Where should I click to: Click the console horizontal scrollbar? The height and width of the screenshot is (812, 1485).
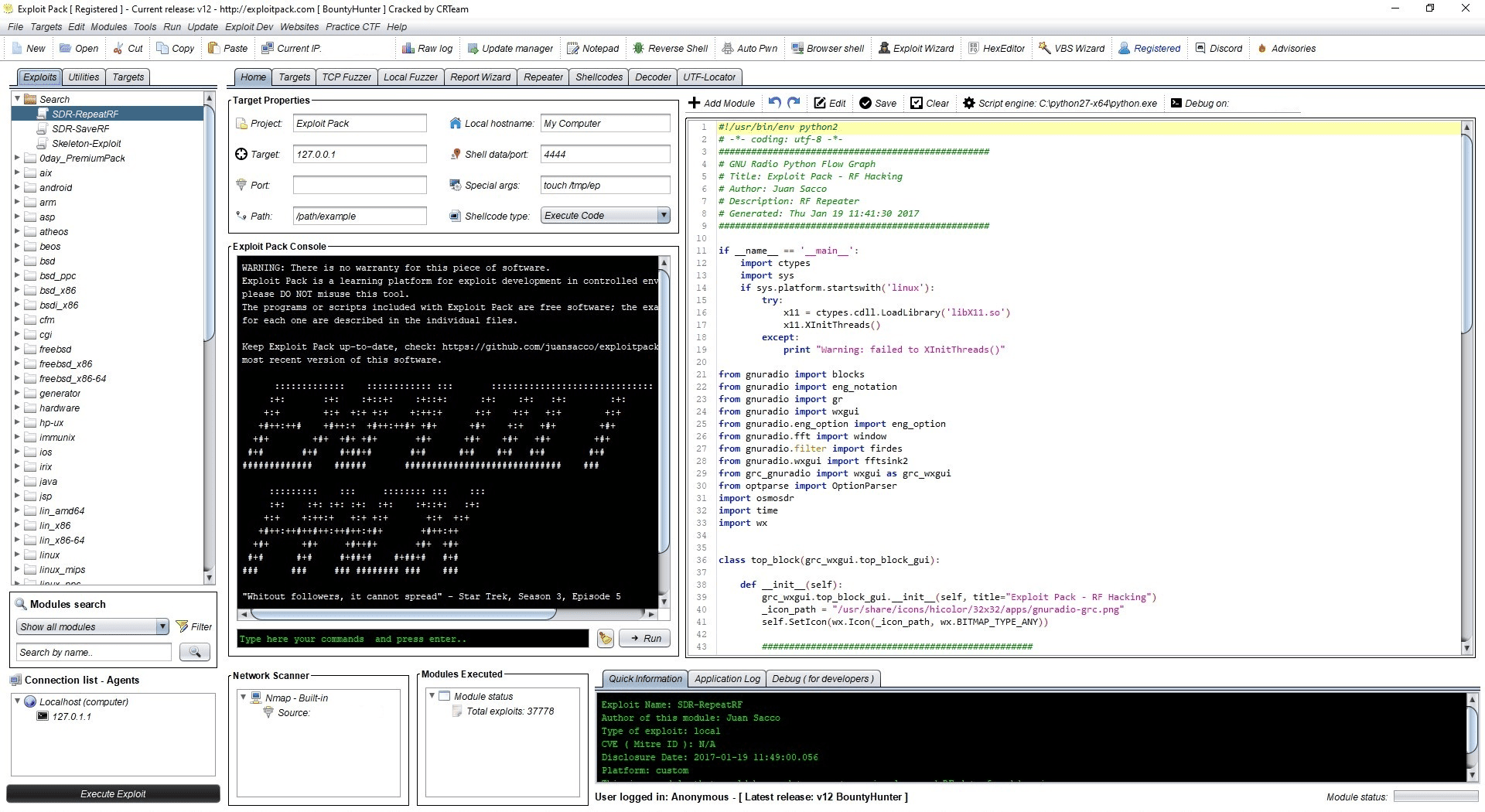point(402,614)
